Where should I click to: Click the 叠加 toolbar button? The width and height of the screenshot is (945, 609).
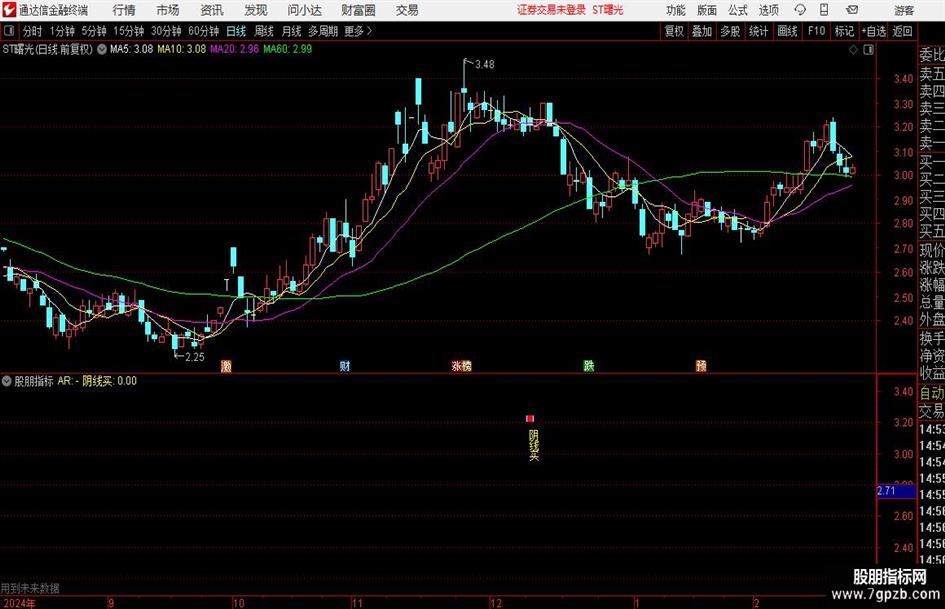click(x=702, y=31)
